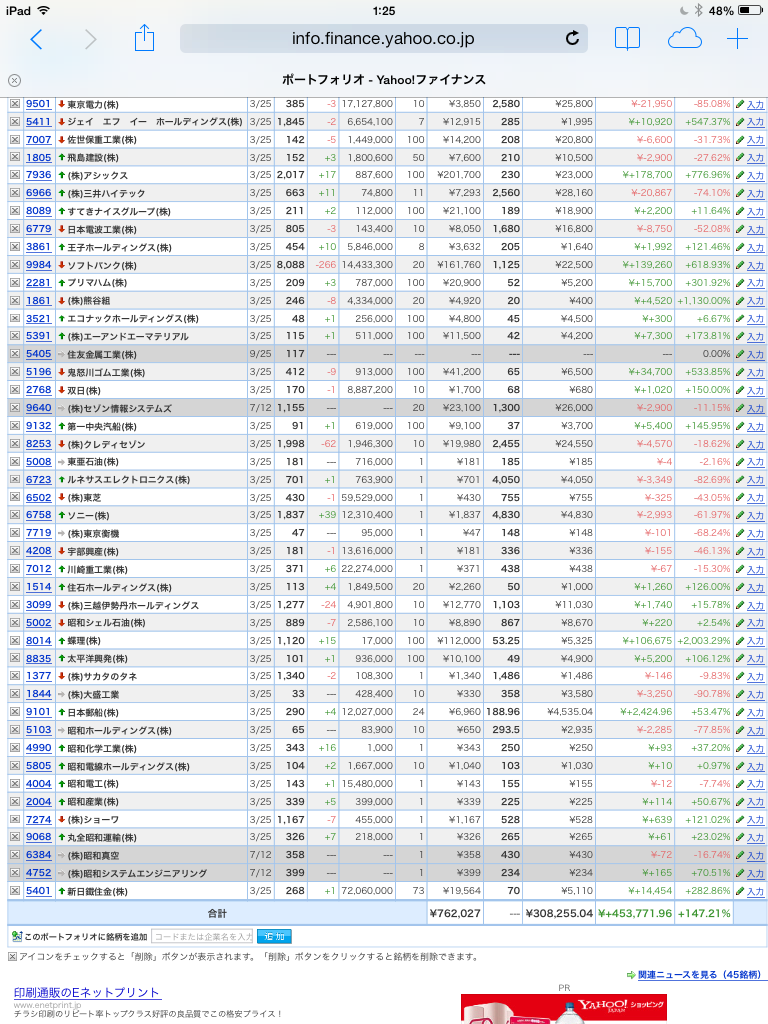The image size is (768, 1024).
Task: Check delete box for 6502 東芝
Action: coord(14,498)
